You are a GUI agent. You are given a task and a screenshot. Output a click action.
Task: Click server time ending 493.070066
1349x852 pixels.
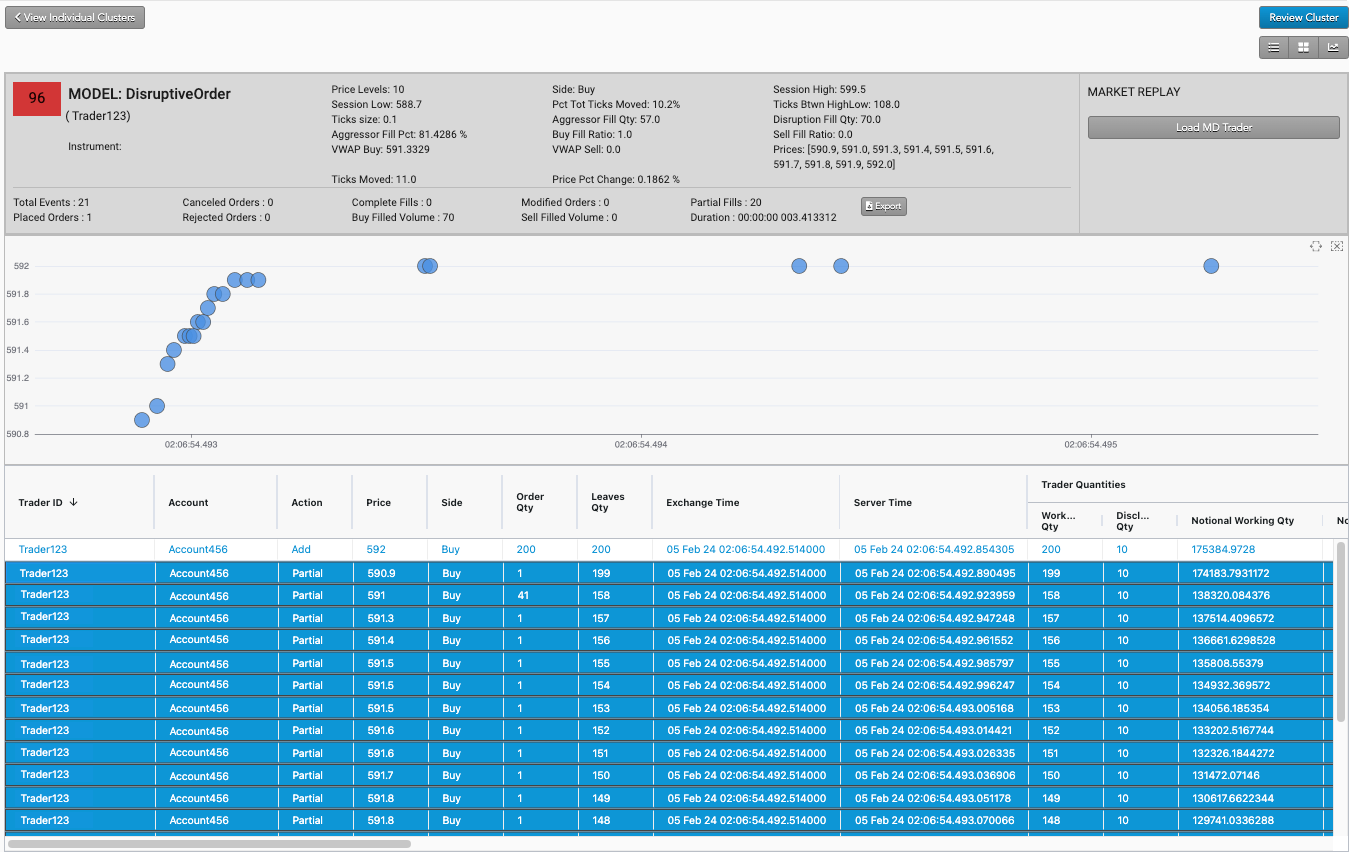(x=934, y=820)
